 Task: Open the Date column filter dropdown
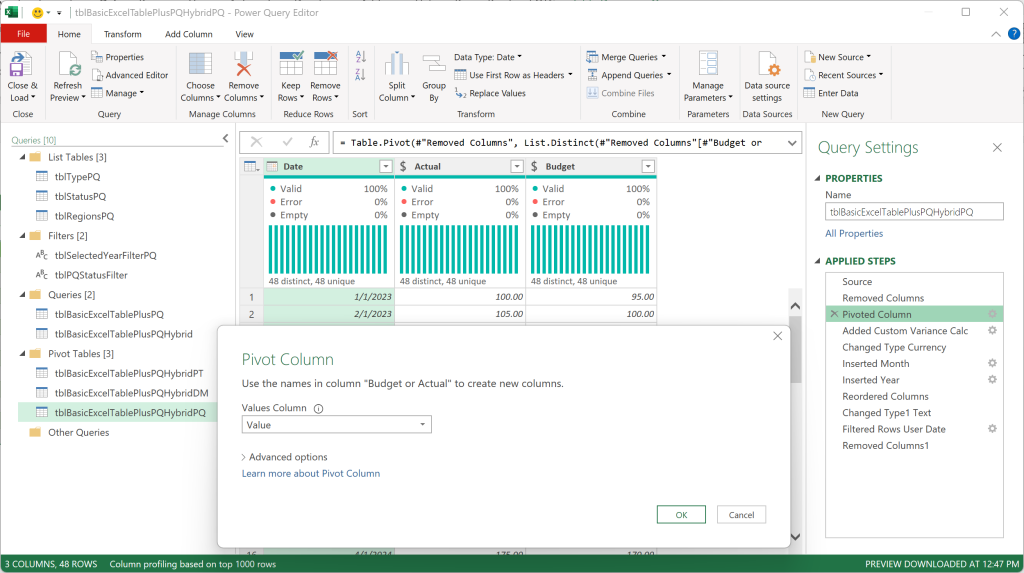pyautogui.click(x=385, y=167)
